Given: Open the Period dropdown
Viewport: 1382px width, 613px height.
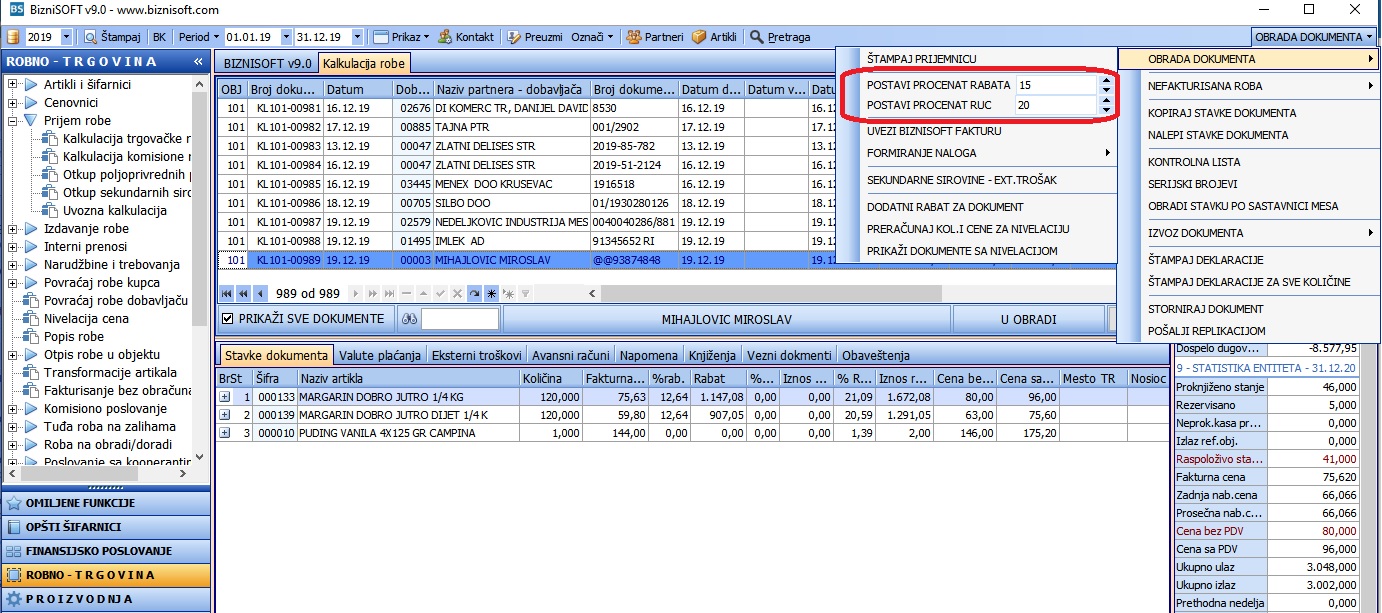Looking at the screenshot, I should point(199,37).
